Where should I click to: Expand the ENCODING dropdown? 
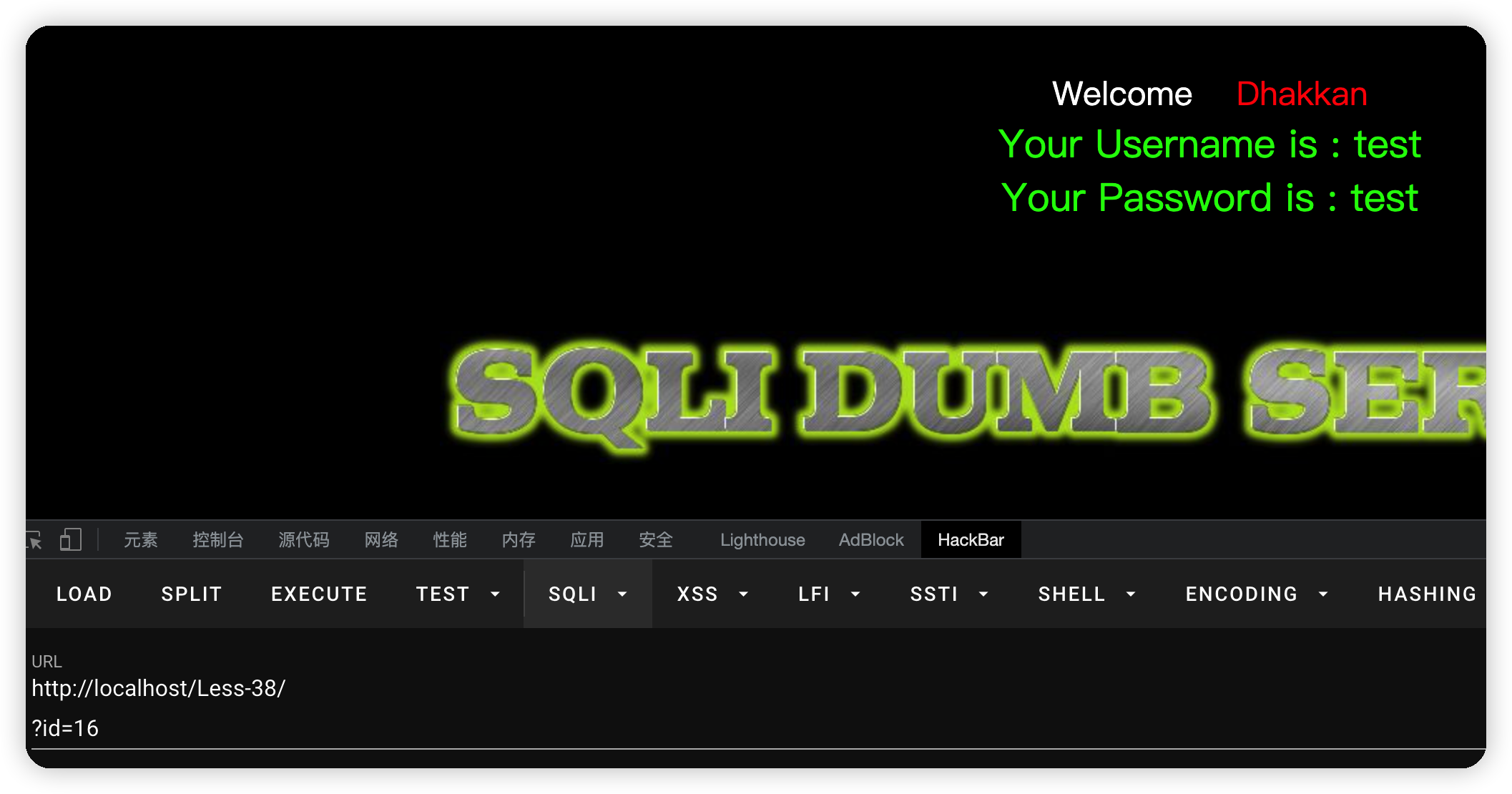[1257, 594]
